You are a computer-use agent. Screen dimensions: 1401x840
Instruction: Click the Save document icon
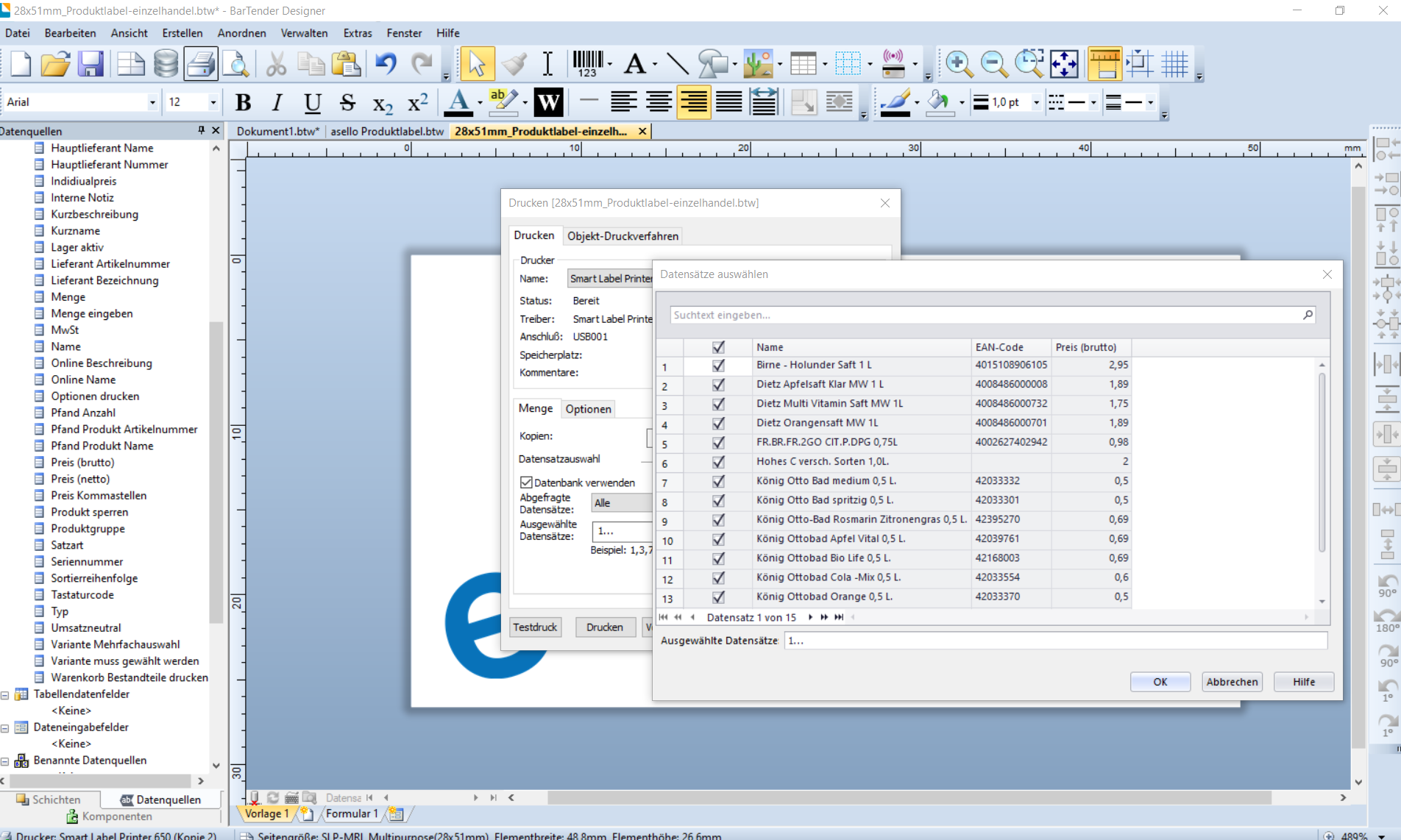[x=91, y=65]
